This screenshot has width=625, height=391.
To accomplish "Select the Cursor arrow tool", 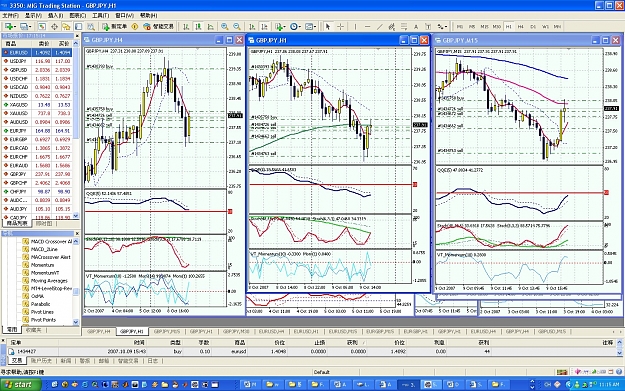I will pos(328,27).
